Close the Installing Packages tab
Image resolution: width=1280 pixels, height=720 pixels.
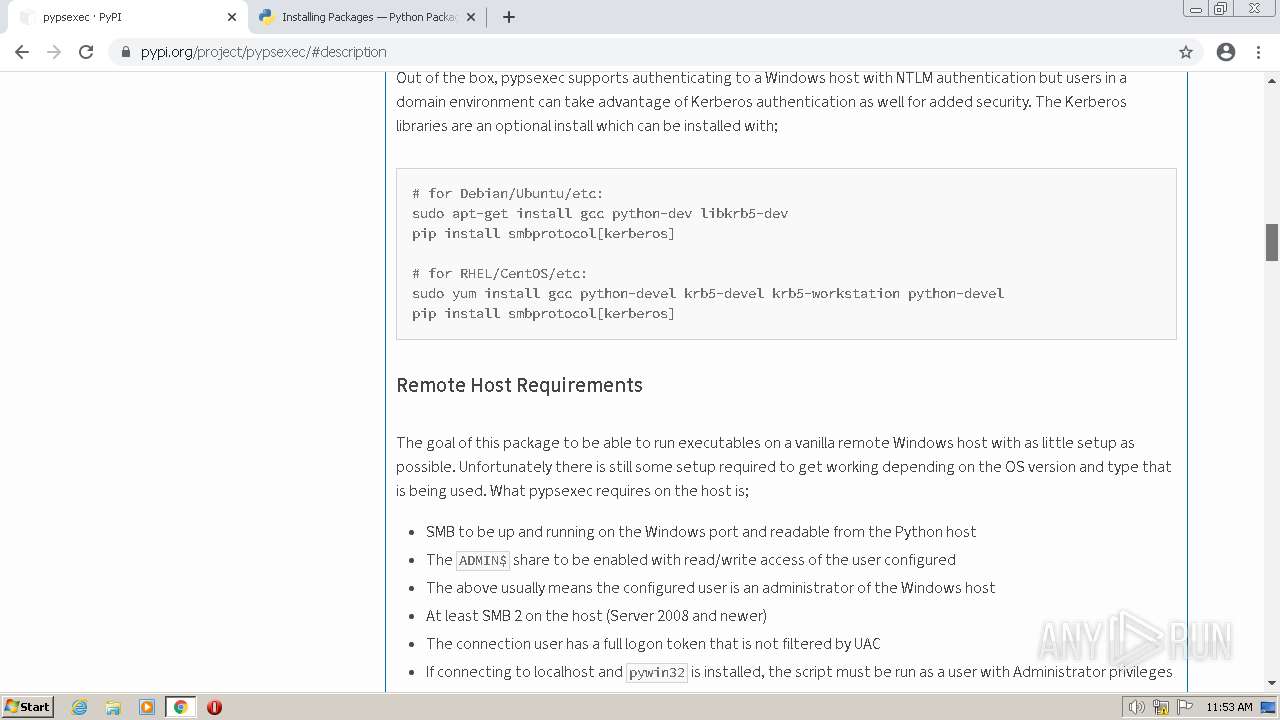click(x=471, y=17)
